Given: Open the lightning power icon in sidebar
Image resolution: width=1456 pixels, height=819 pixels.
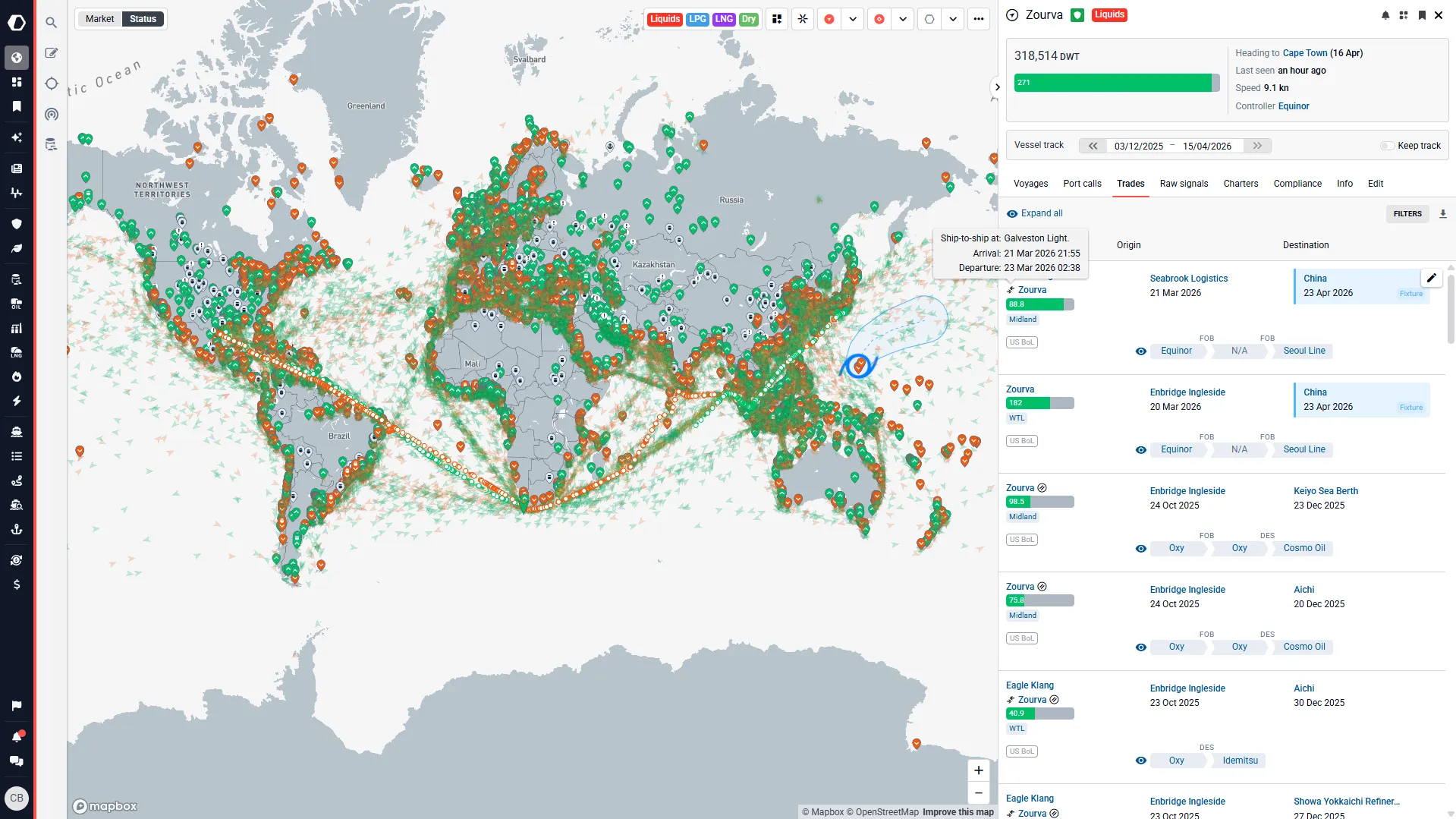Looking at the screenshot, I should point(17,401).
